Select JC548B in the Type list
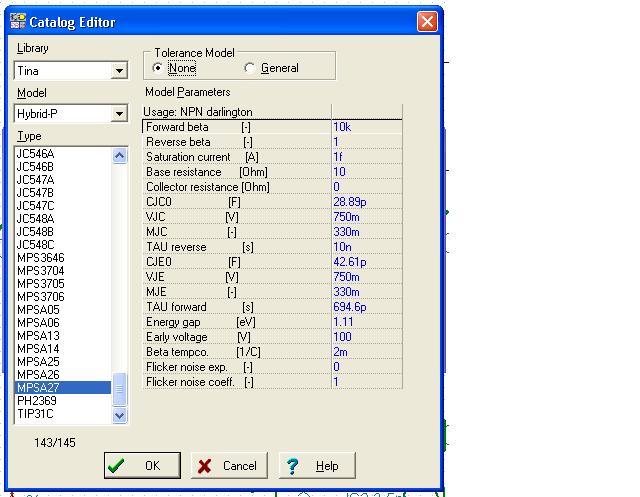 (63, 232)
